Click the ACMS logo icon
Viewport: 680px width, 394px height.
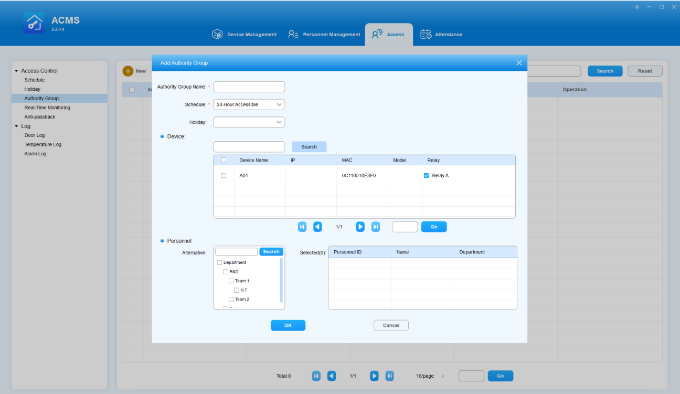[x=34, y=23]
